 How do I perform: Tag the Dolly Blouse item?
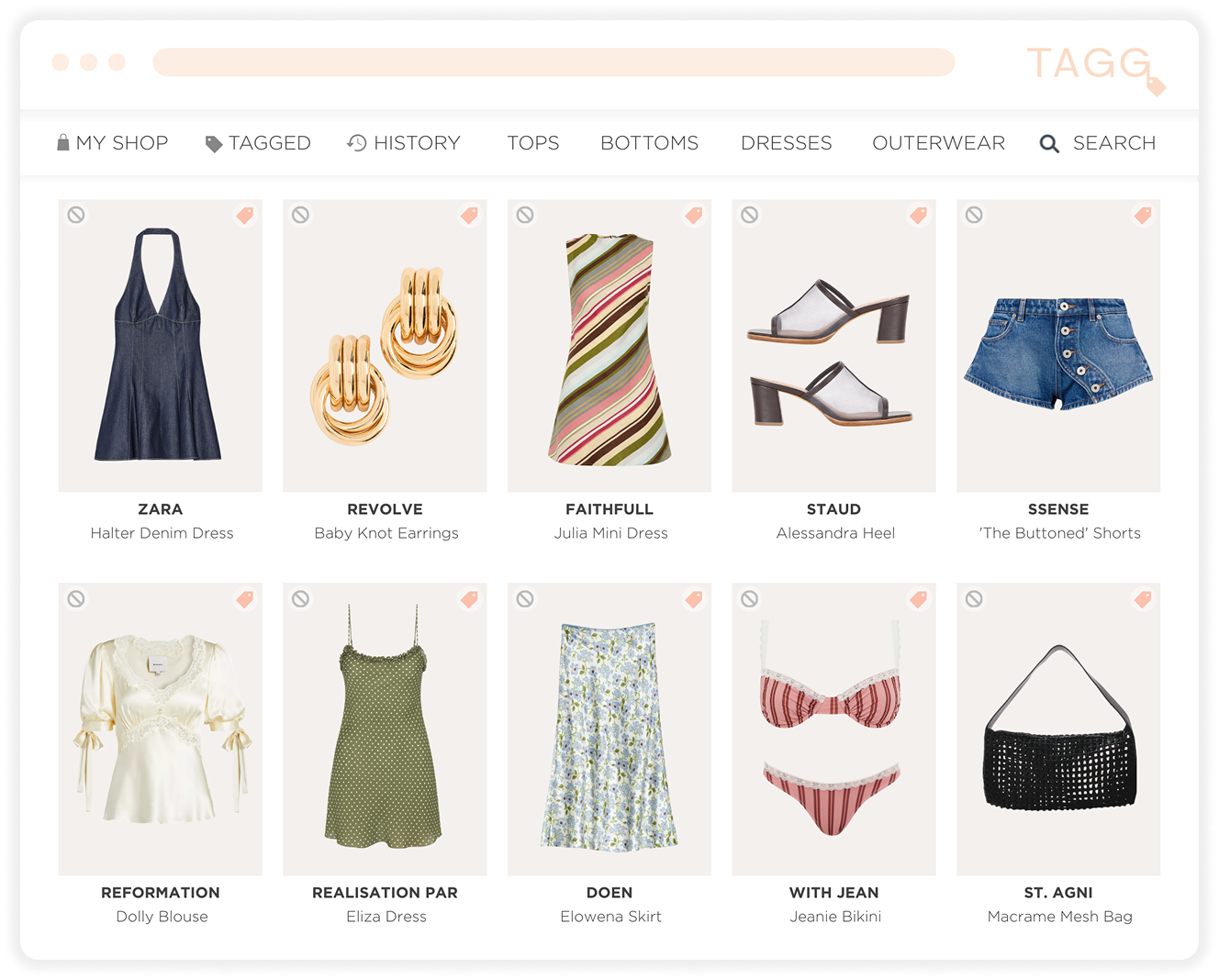click(x=245, y=598)
